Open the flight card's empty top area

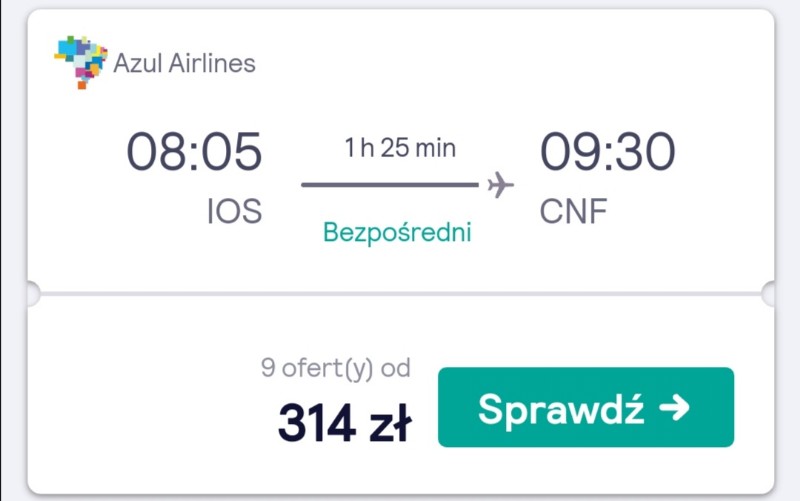pyautogui.click(x=510, y=61)
